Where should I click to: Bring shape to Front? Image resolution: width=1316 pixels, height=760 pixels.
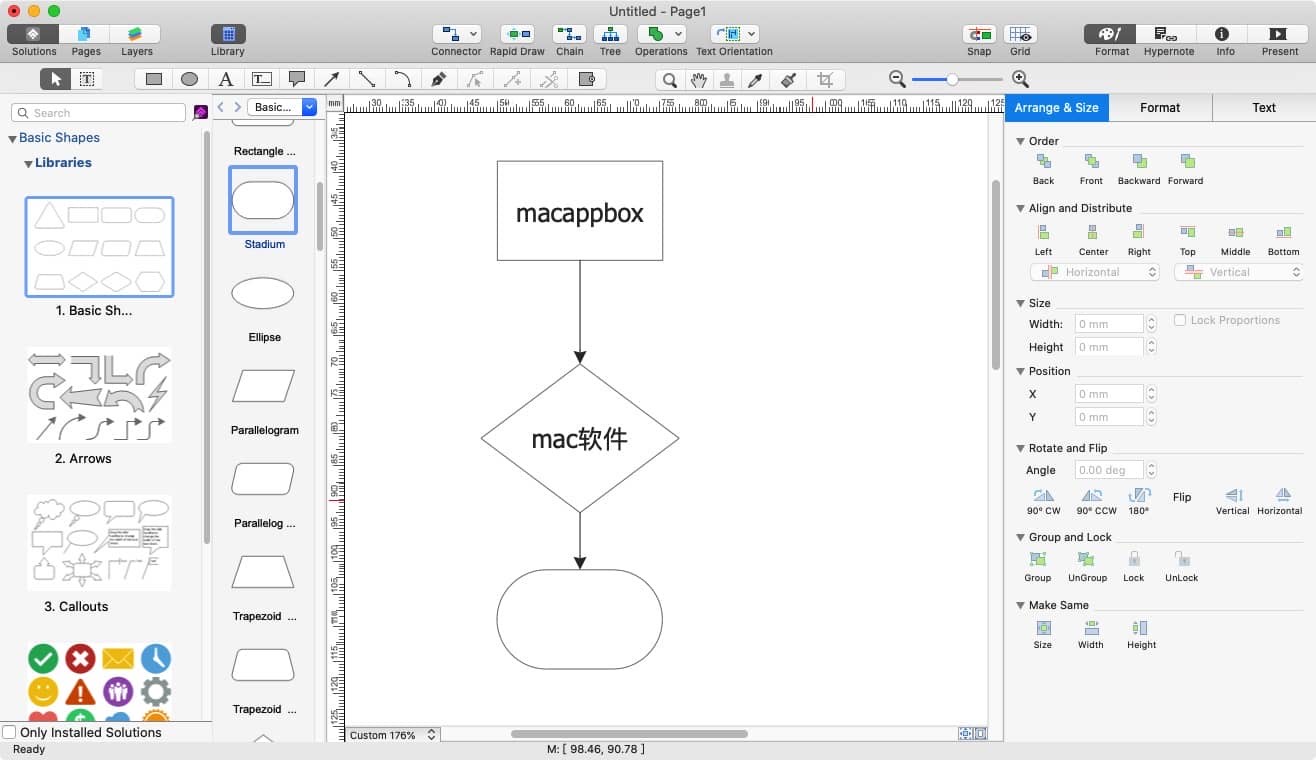point(1091,169)
